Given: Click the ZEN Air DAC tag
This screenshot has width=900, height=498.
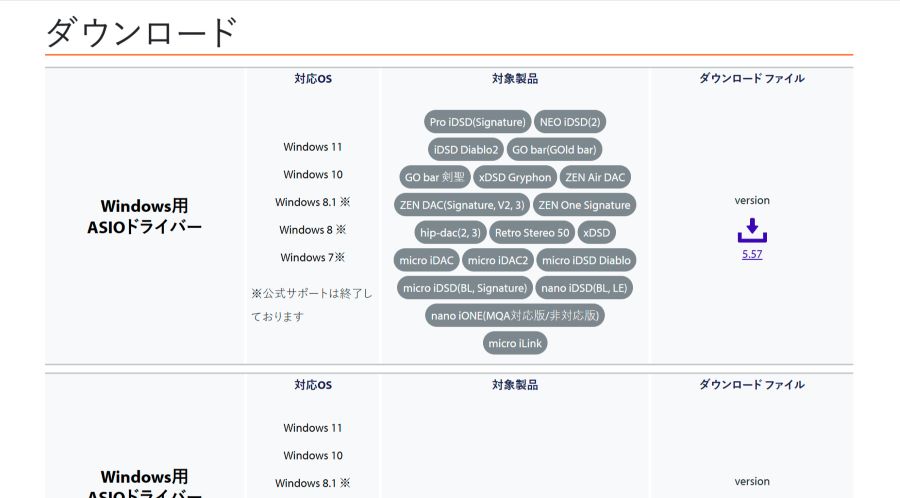Looking at the screenshot, I should click(x=595, y=177).
